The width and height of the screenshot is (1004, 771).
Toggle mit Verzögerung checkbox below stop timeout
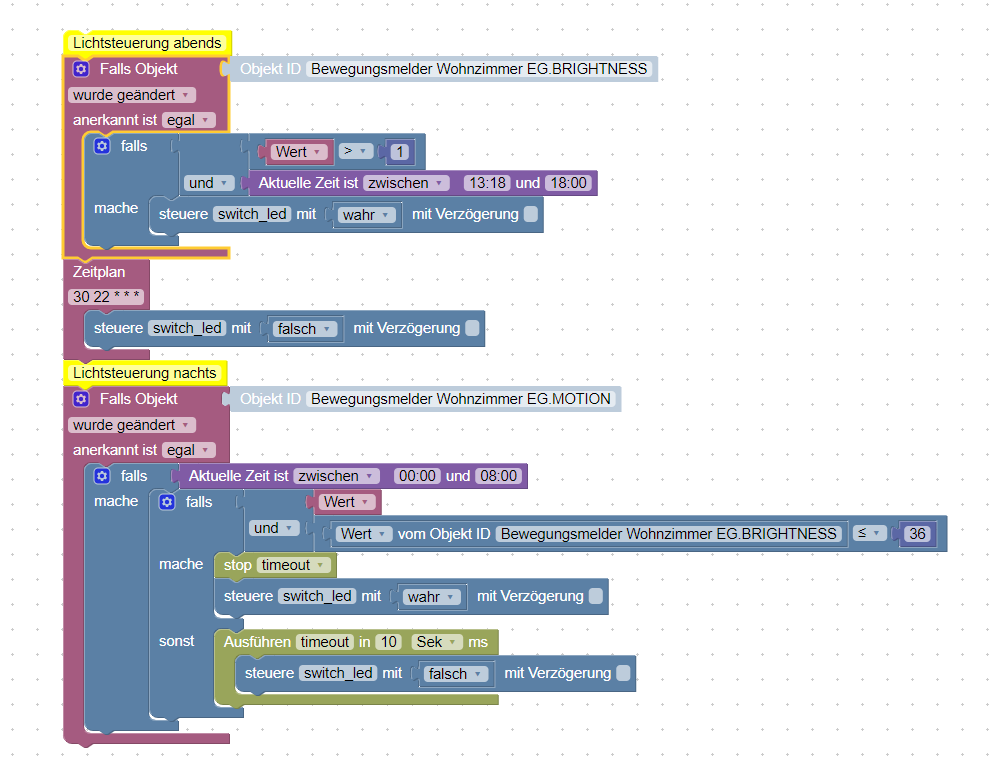(x=595, y=596)
